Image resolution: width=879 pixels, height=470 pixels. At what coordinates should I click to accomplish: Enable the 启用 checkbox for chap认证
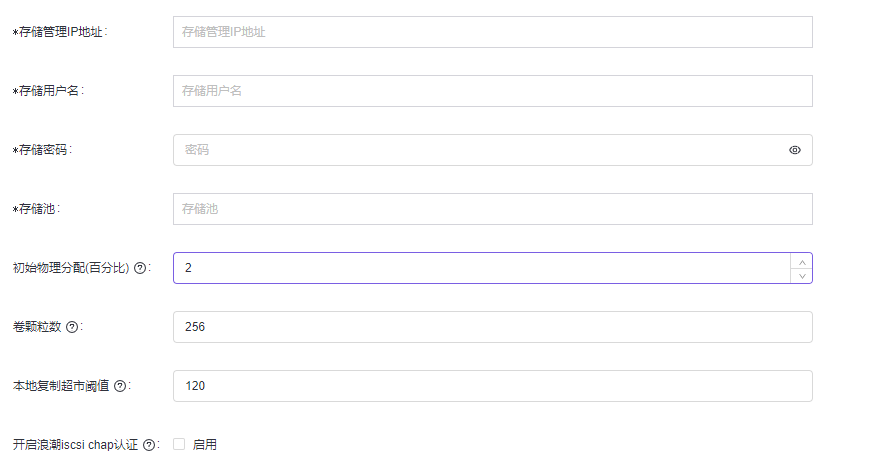pyautogui.click(x=179, y=444)
